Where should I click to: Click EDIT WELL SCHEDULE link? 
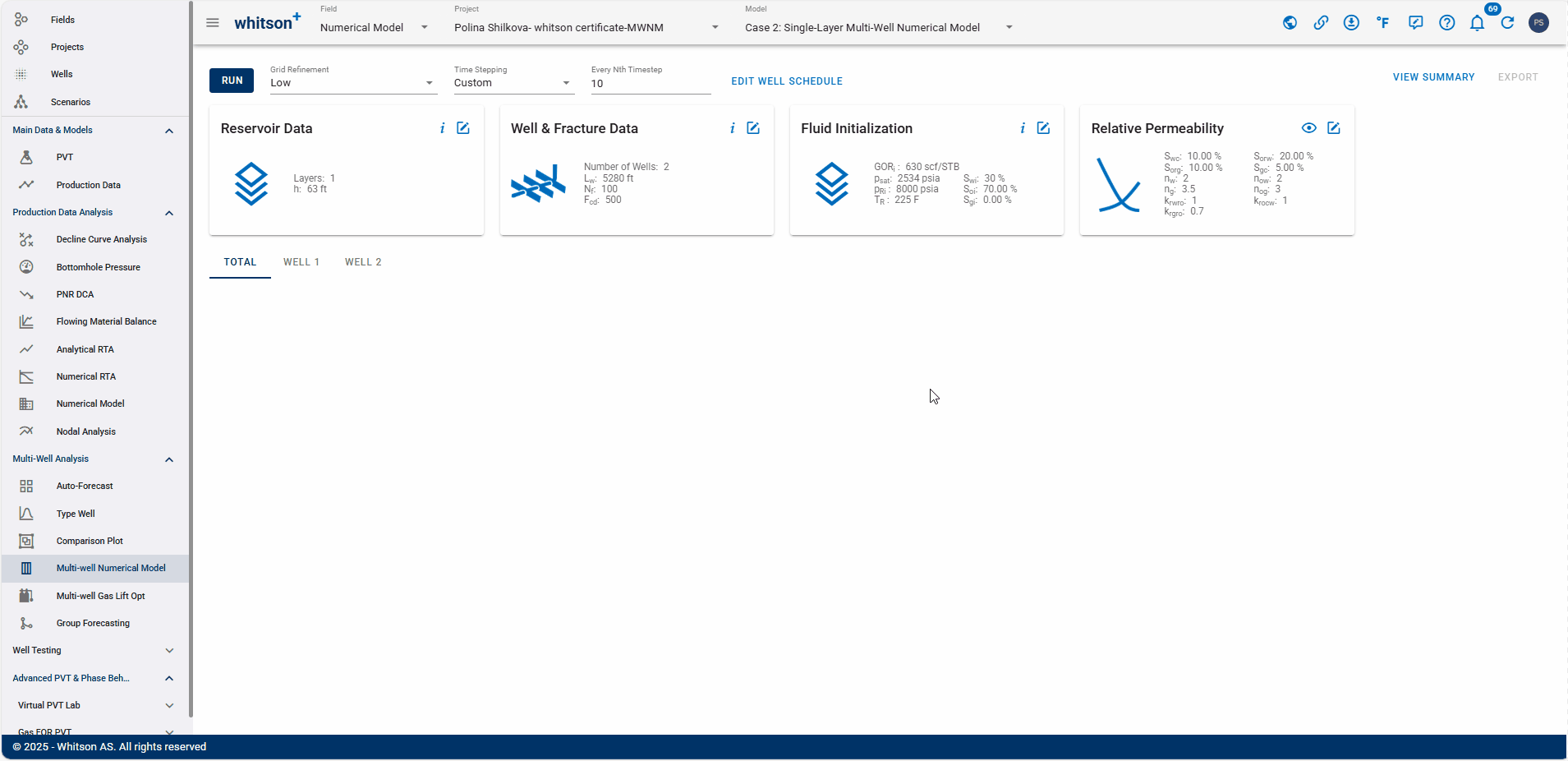pyautogui.click(x=787, y=81)
